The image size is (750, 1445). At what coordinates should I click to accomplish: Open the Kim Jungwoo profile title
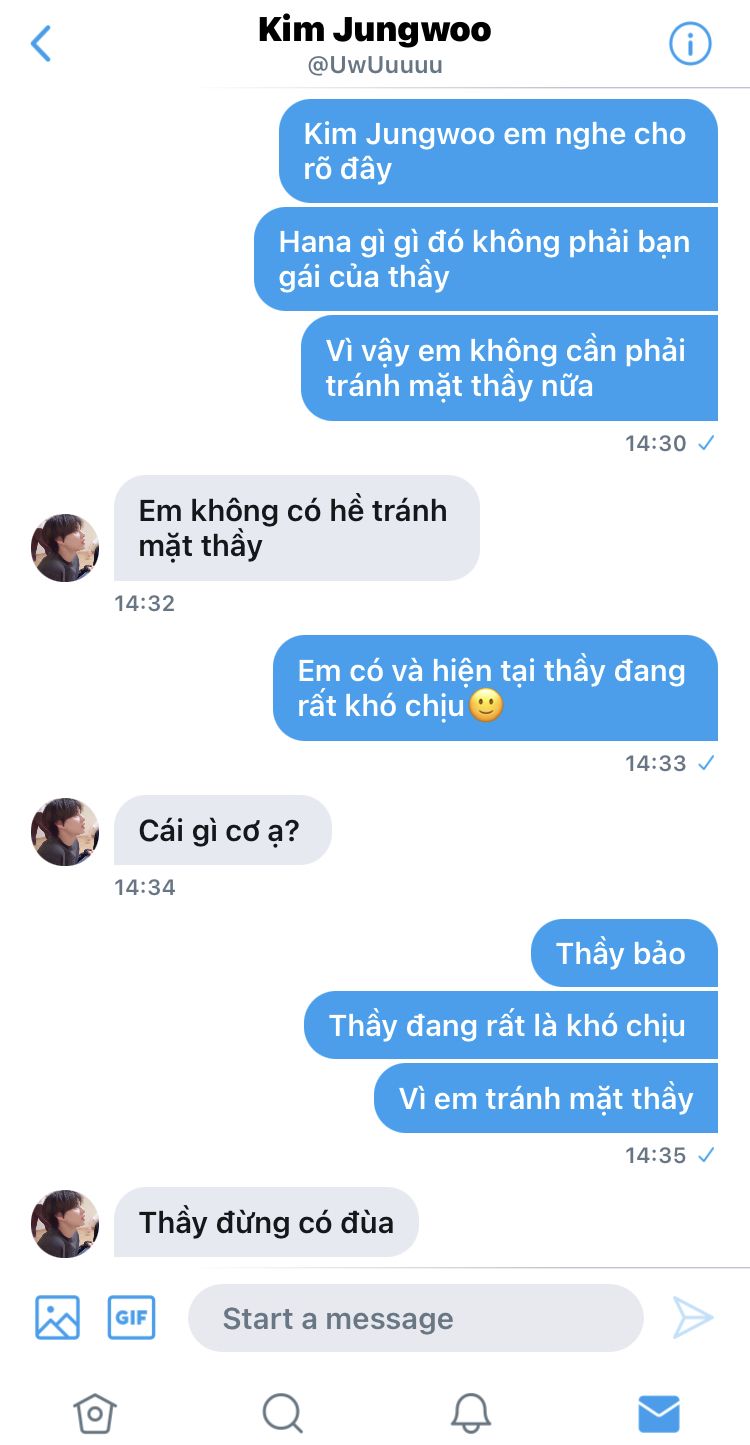pyautogui.click(x=375, y=30)
